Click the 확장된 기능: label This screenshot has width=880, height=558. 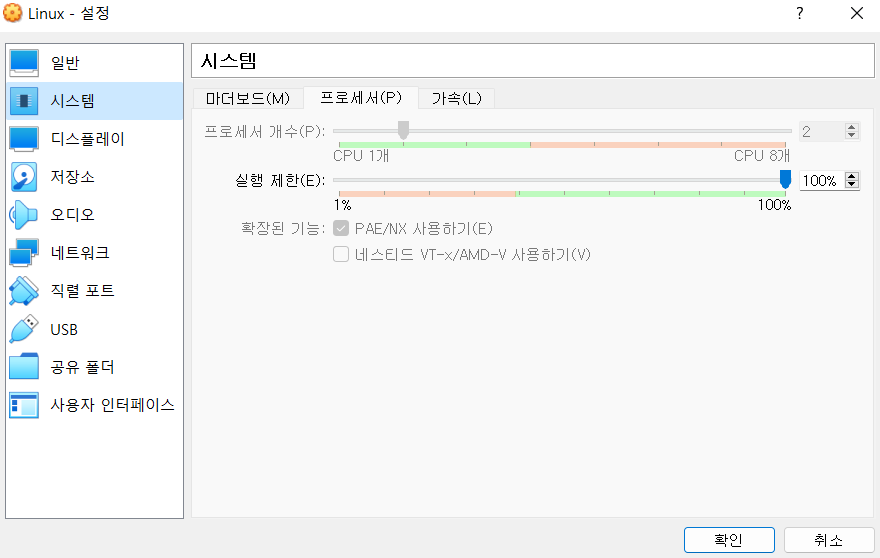click(x=283, y=228)
